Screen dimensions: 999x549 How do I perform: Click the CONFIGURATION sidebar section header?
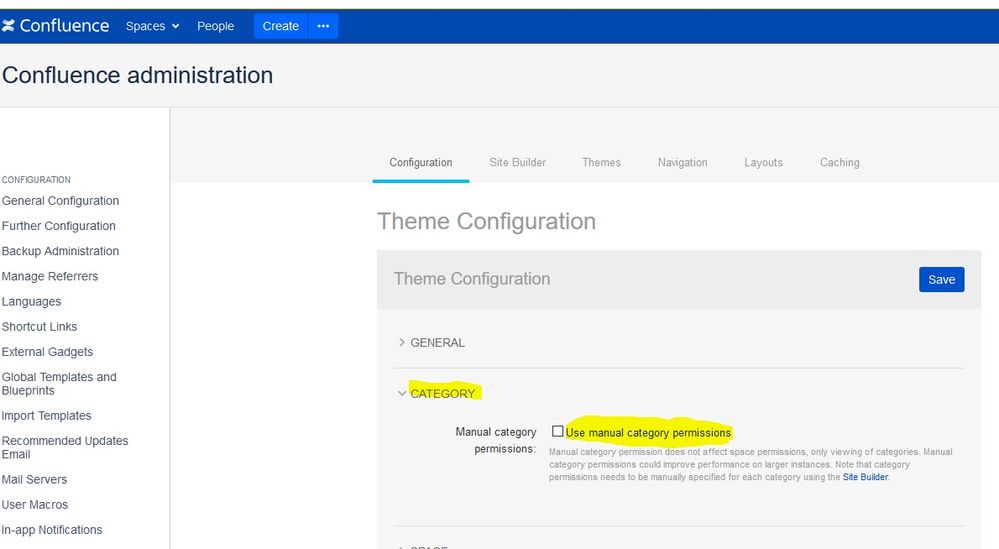click(x=36, y=180)
